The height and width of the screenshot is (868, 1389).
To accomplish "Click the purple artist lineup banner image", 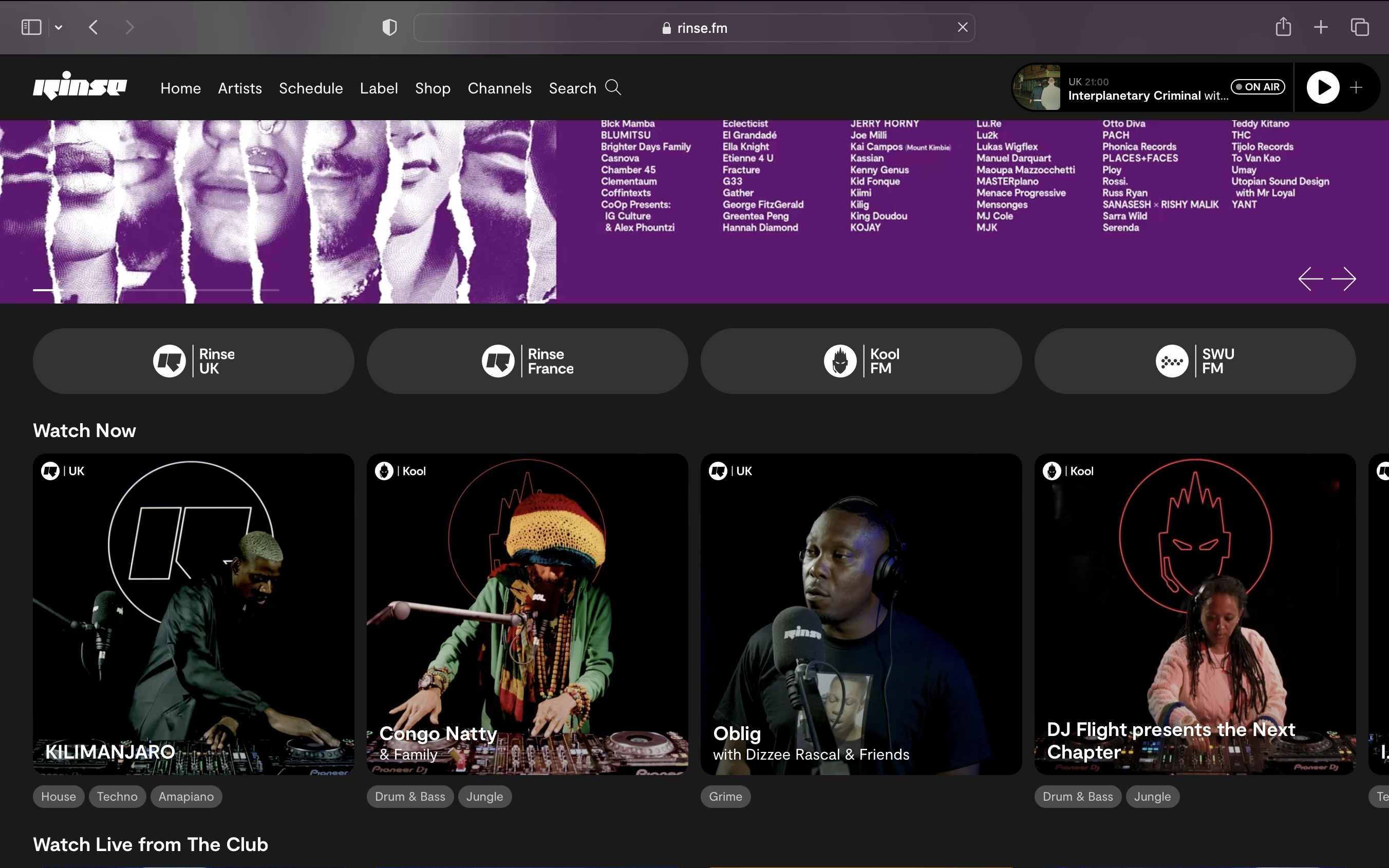I will coord(694,212).
